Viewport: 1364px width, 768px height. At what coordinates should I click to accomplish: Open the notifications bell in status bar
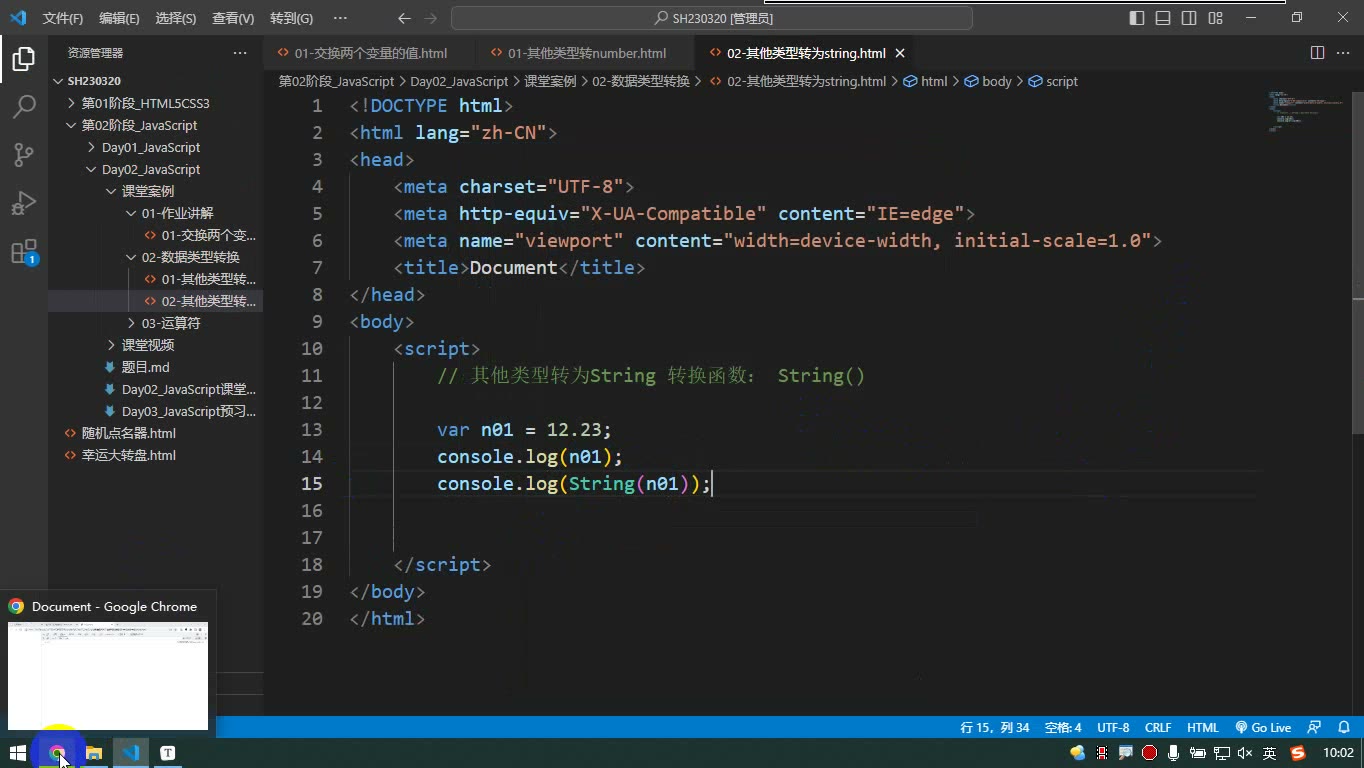(1344, 728)
